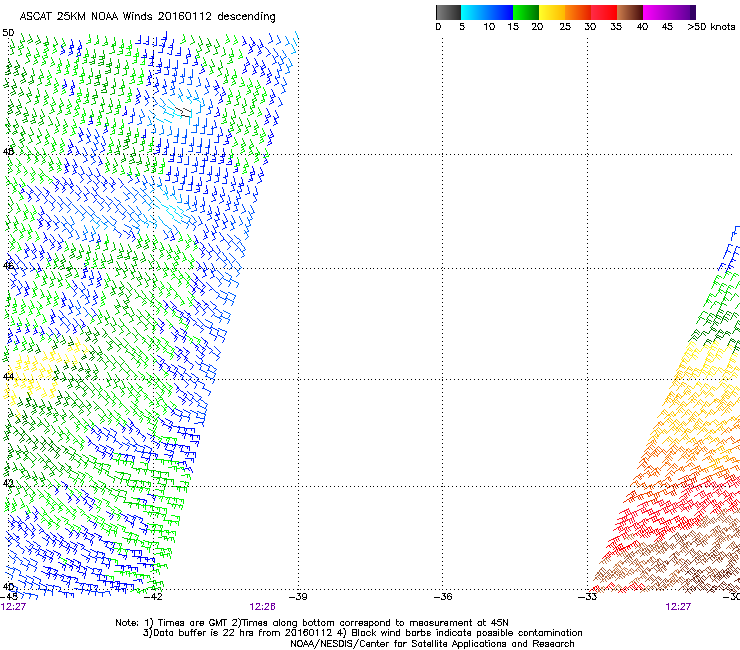740x650 pixels.
Task: Click the legend label "30"
Action: pos(590,27)
